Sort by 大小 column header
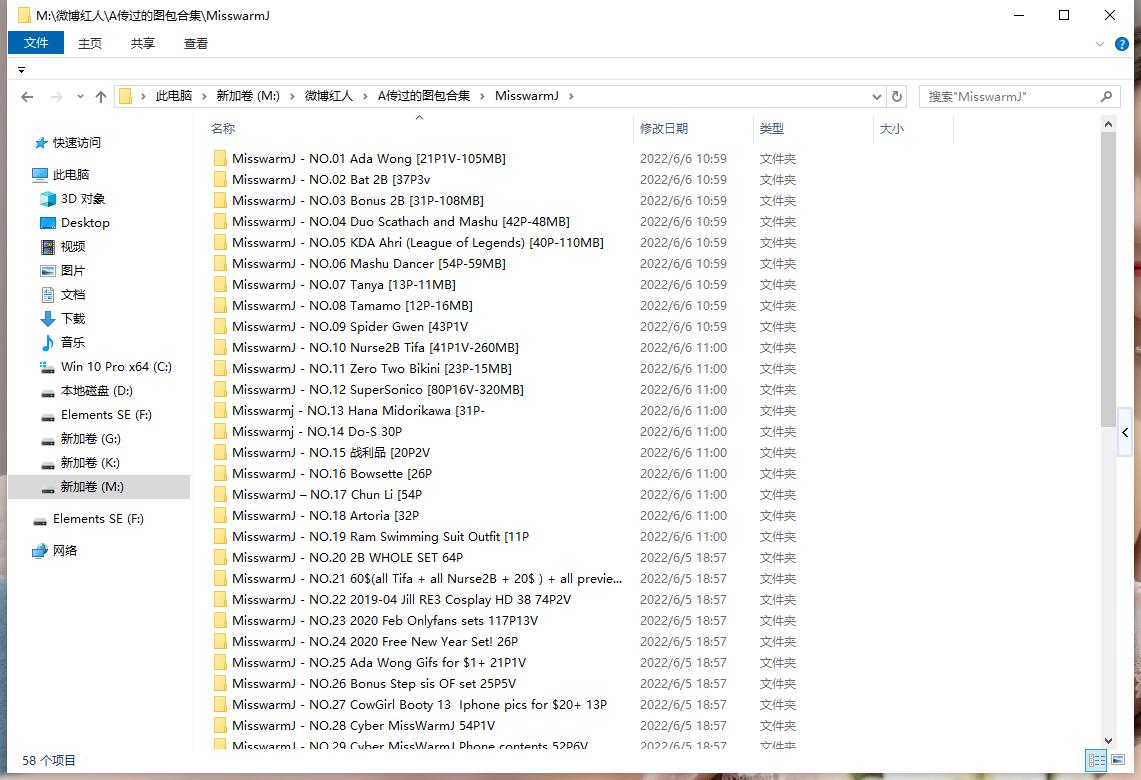Screen dimensions: 1141x780 891,128
